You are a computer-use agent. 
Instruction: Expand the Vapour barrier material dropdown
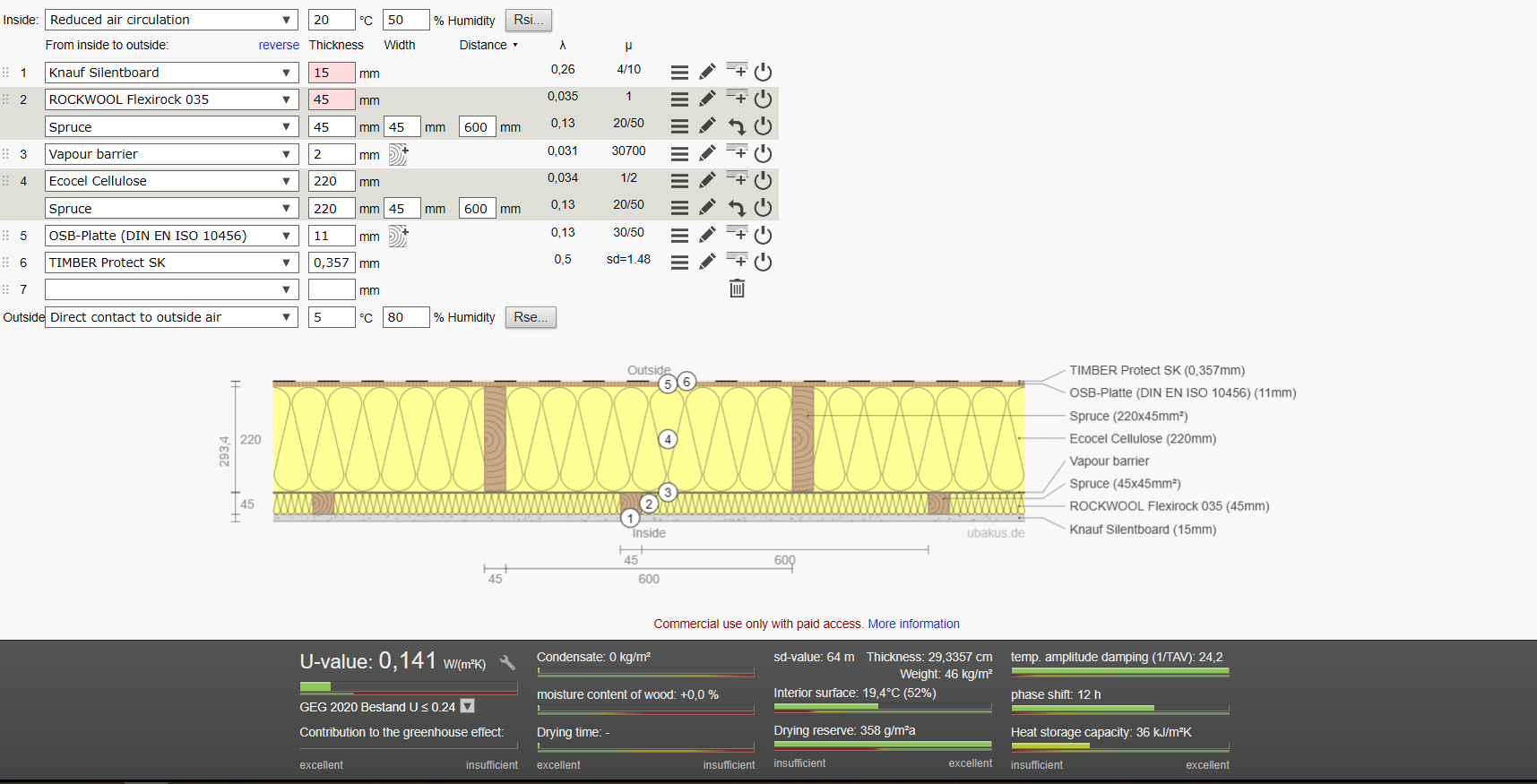tap(171, 154)
